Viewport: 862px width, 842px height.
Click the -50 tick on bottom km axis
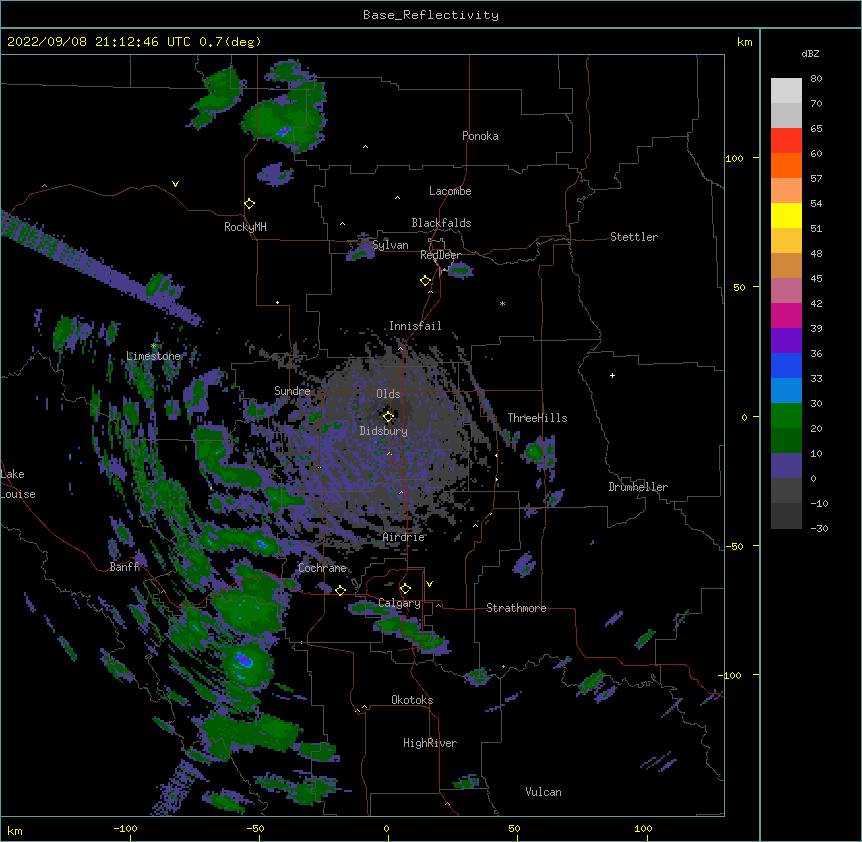[x=255, y=828]
